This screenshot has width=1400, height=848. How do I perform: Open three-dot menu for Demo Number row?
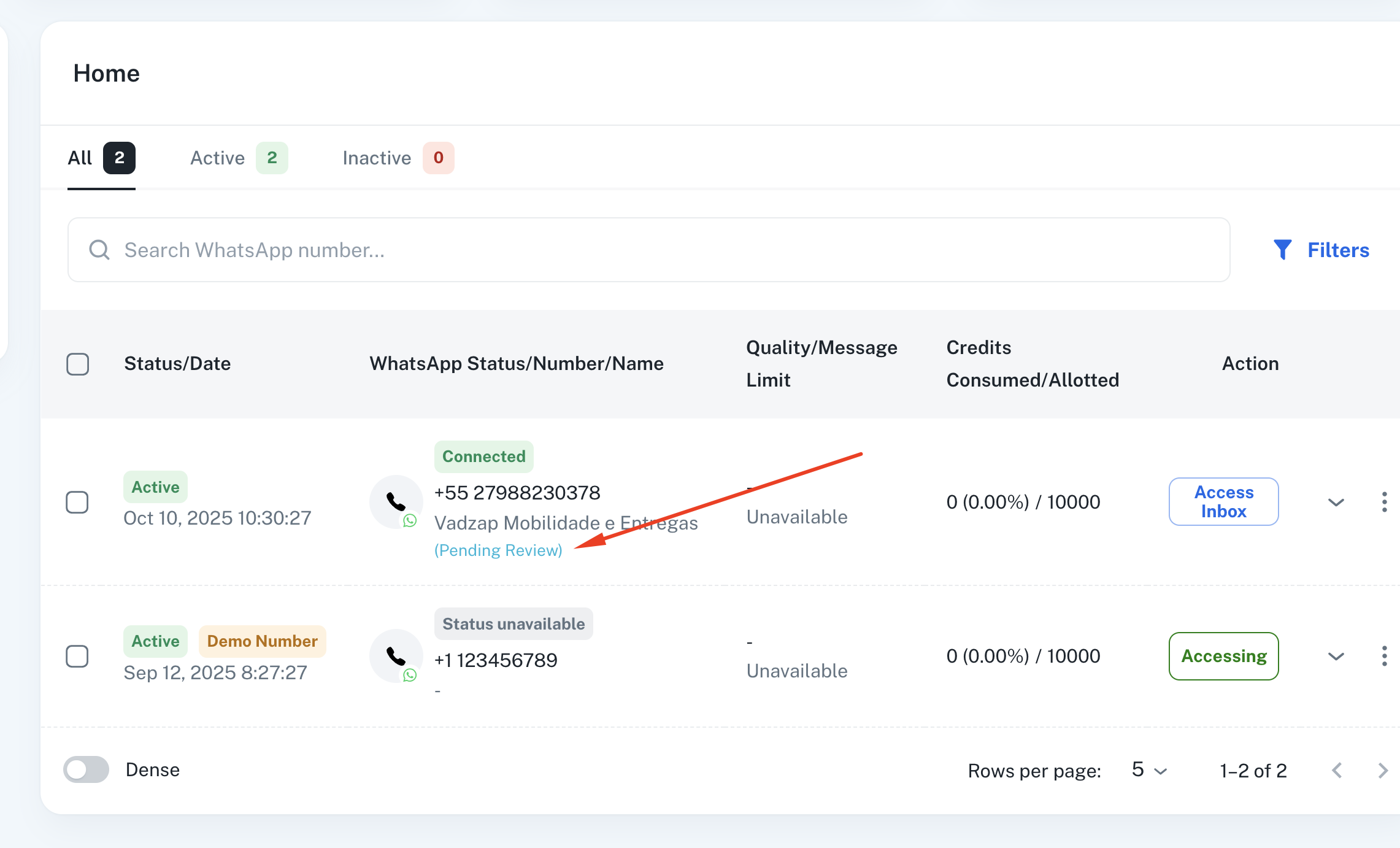point(1384,656)
